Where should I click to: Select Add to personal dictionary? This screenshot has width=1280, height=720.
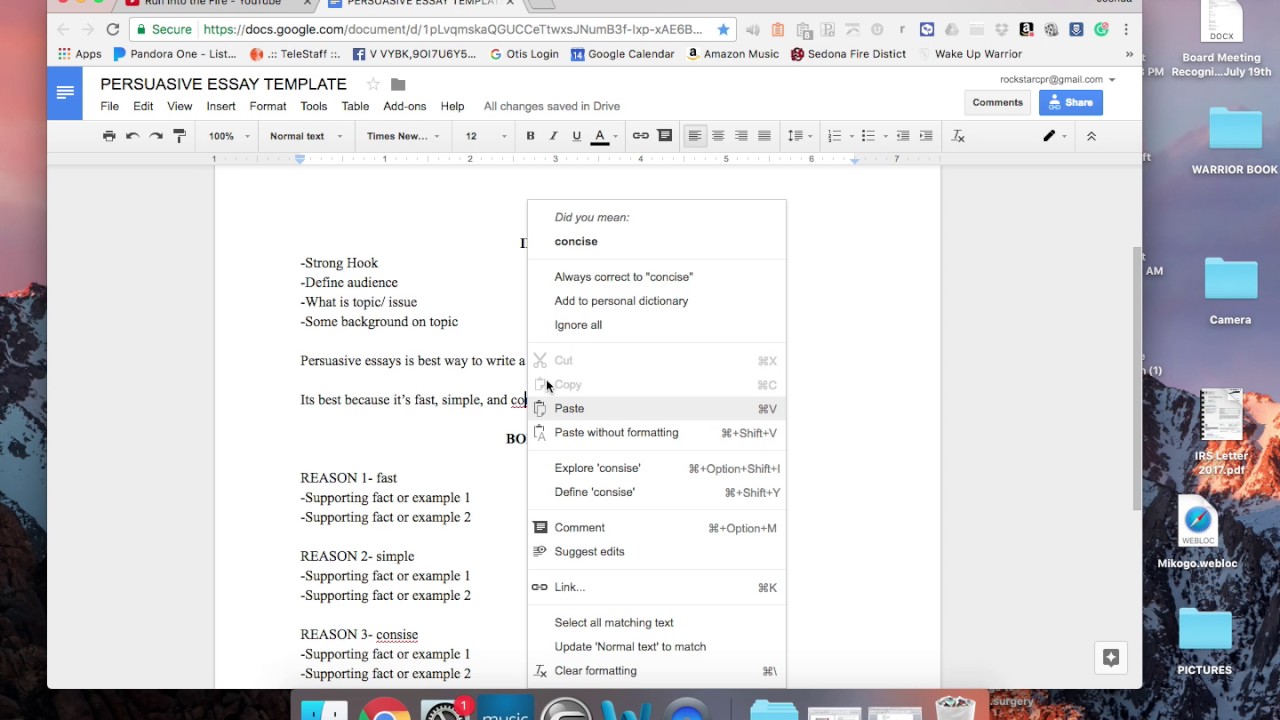pyautogui.click(x=657, y=301)
